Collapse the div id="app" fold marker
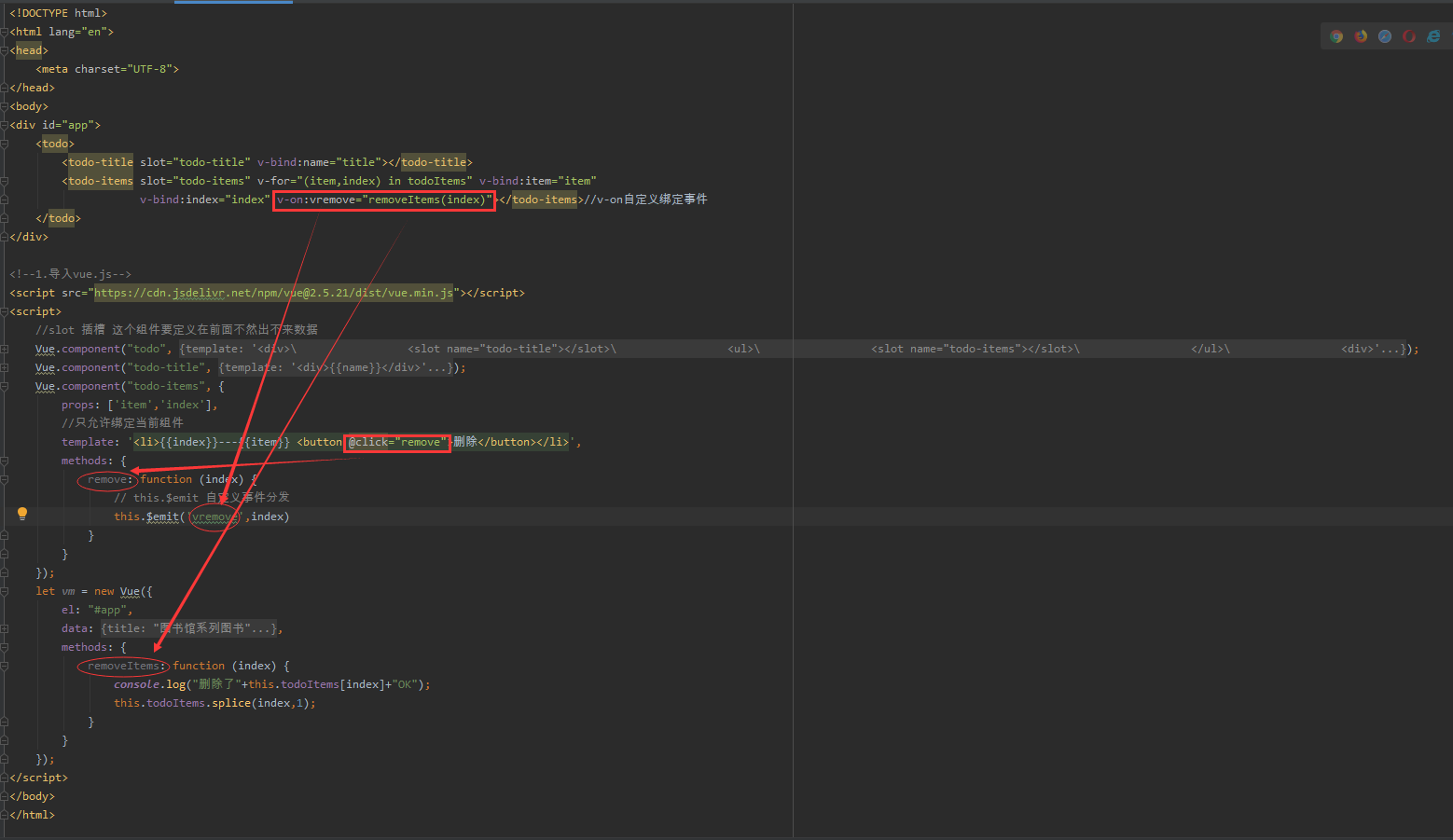This screenshot has height=840, width=1453. coord(5,125)
